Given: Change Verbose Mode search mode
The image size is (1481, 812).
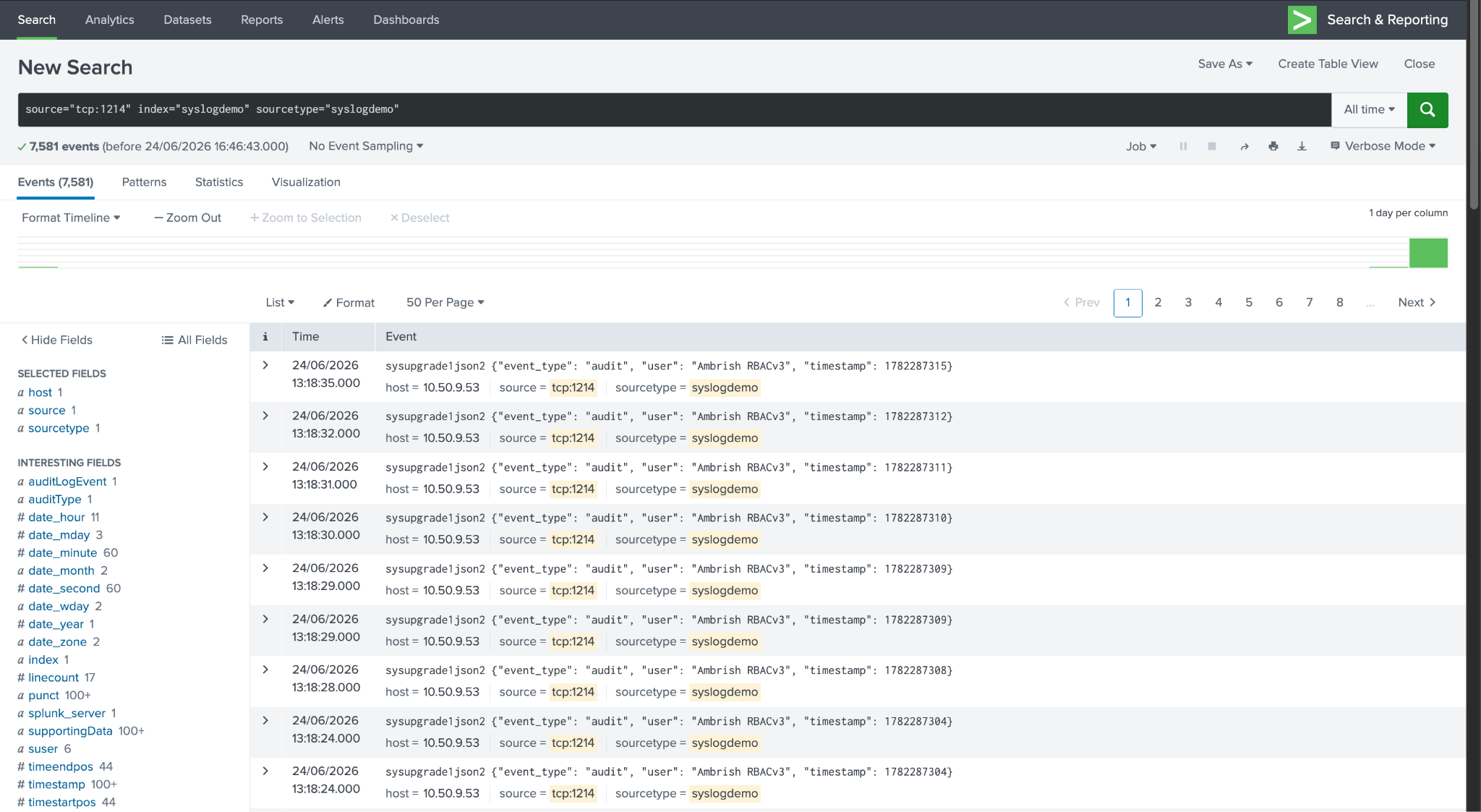Looking at the screenshot, I should click(1383, 146).
